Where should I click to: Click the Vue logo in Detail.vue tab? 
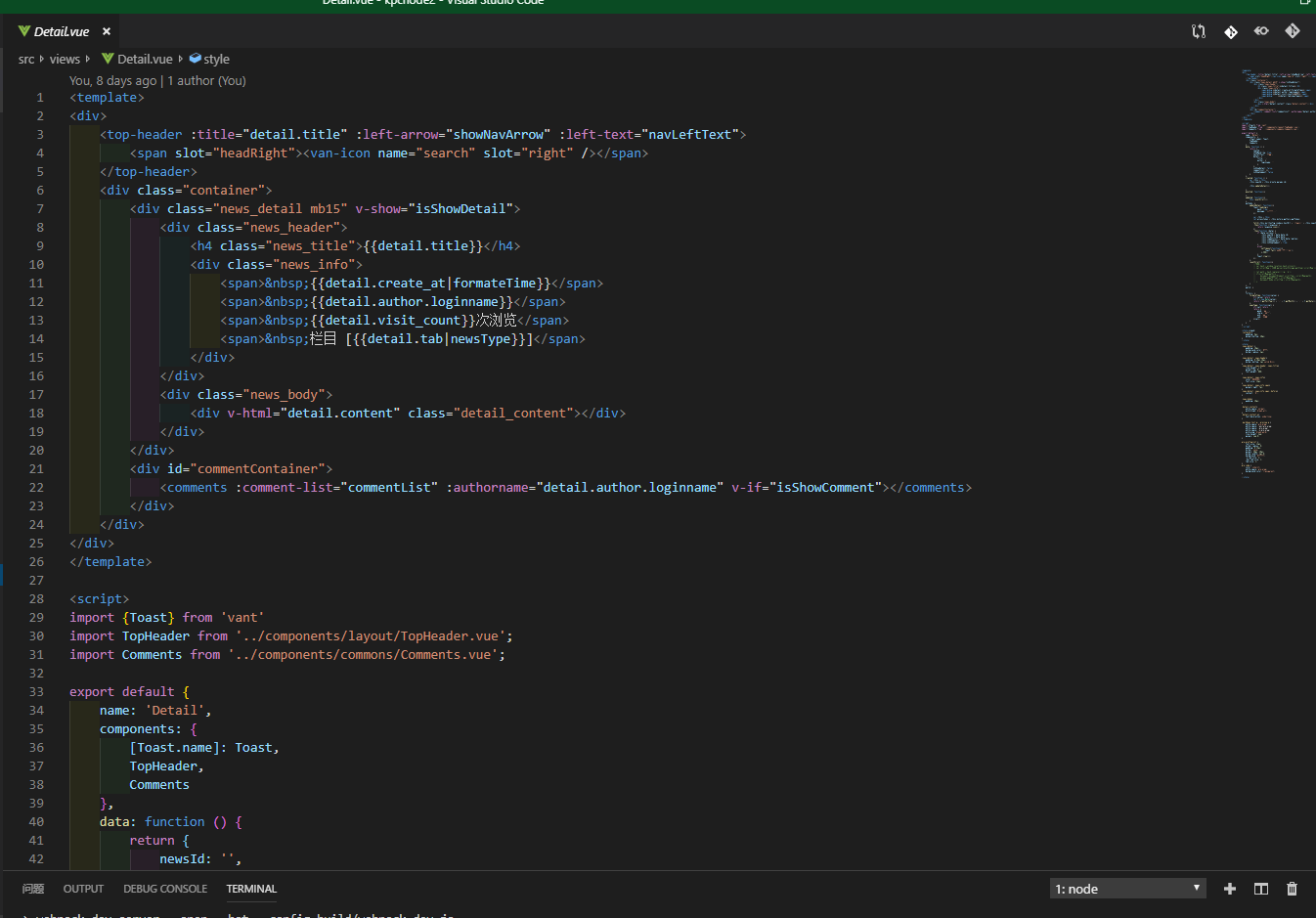24,31
